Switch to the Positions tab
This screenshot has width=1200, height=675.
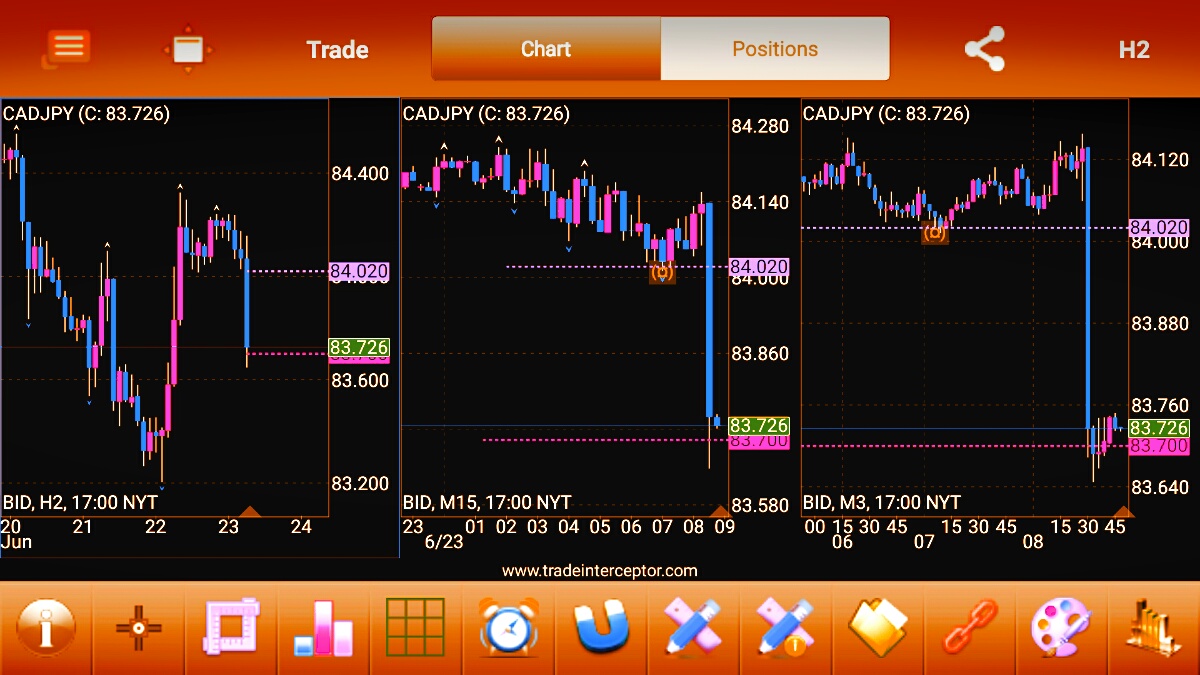[x=775, y=49]
